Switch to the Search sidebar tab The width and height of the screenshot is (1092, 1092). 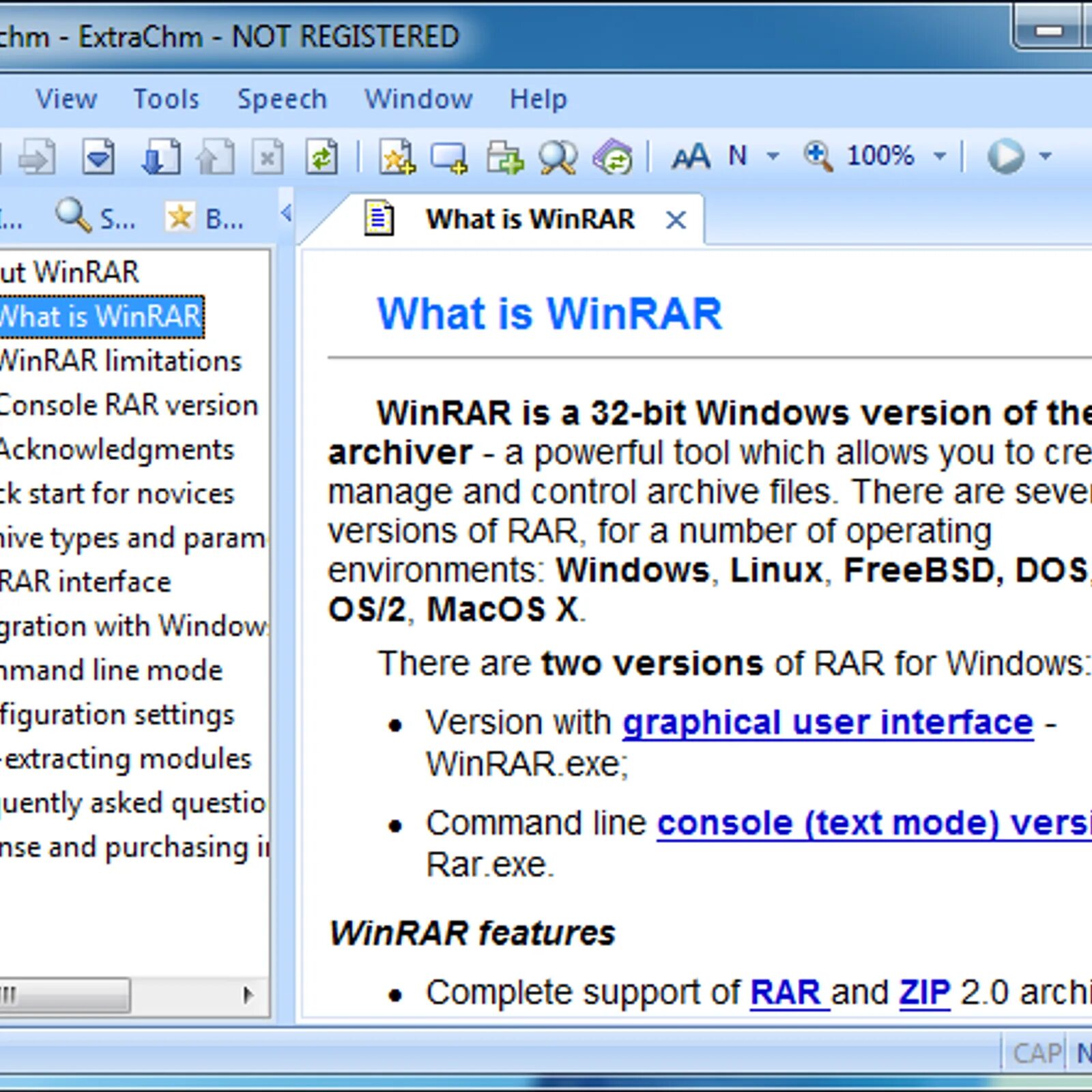click(95, 217)
